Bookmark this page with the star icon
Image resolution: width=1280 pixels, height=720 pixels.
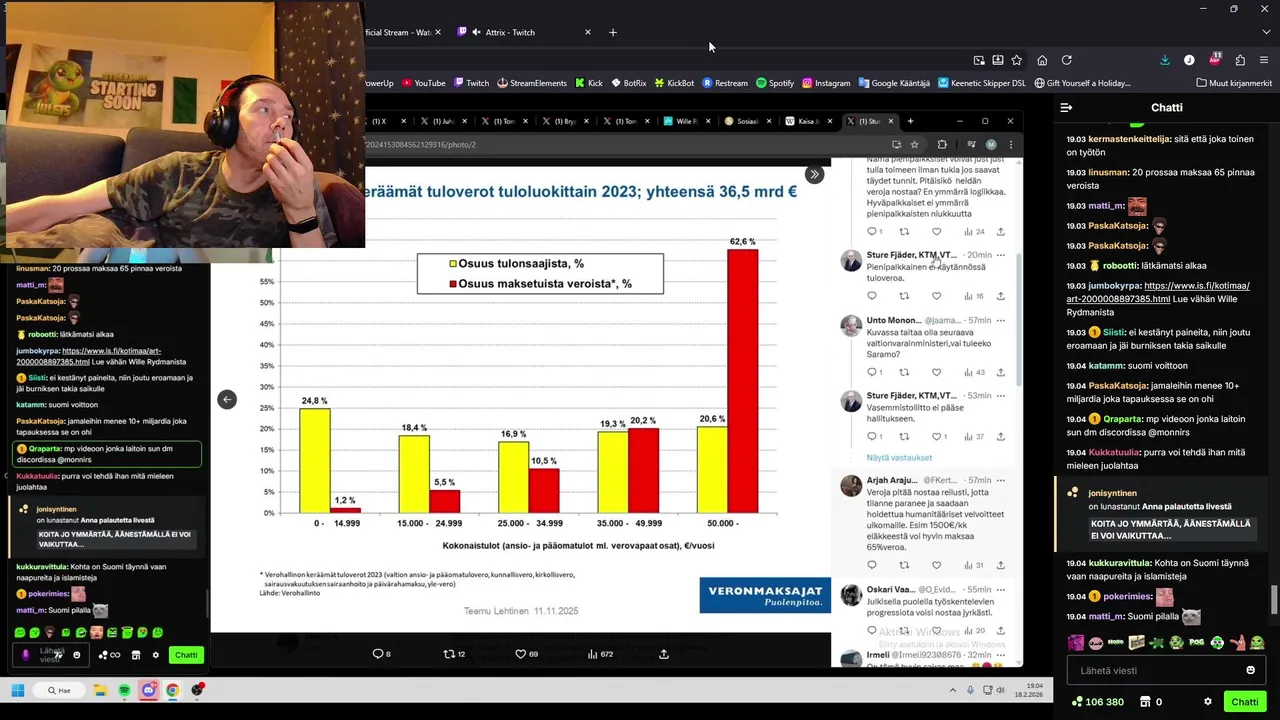pyautogui.click(x=1017, y=60)
